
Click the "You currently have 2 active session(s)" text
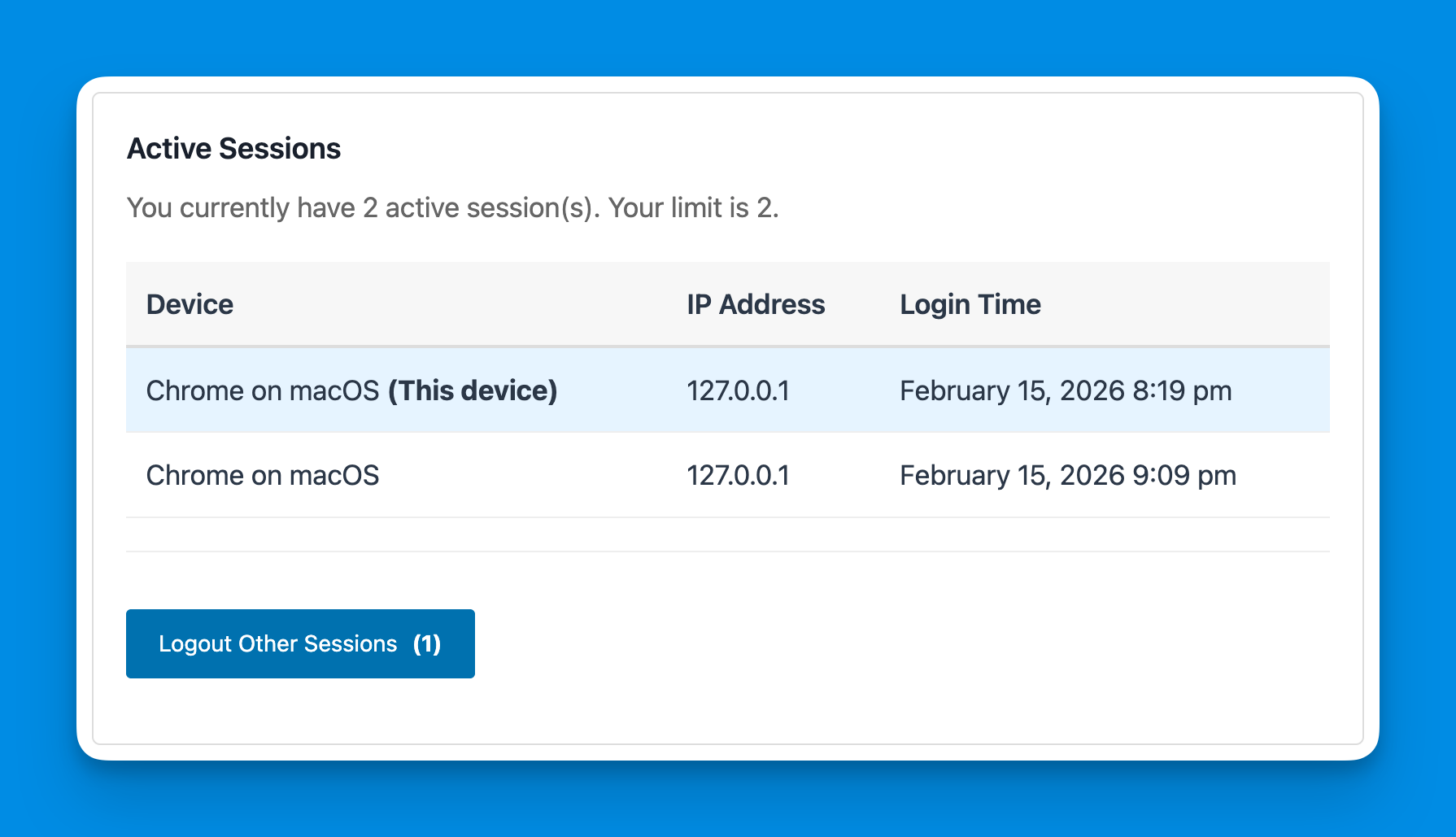click(363, 208)
